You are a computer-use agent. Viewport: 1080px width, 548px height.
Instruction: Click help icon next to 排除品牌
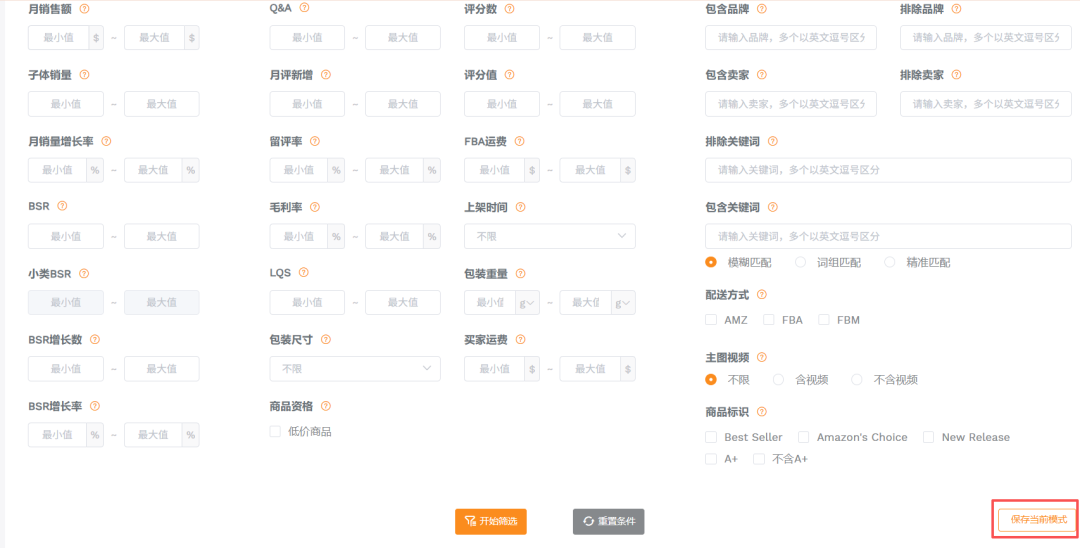pyautogui.click(x=956, y=9)
